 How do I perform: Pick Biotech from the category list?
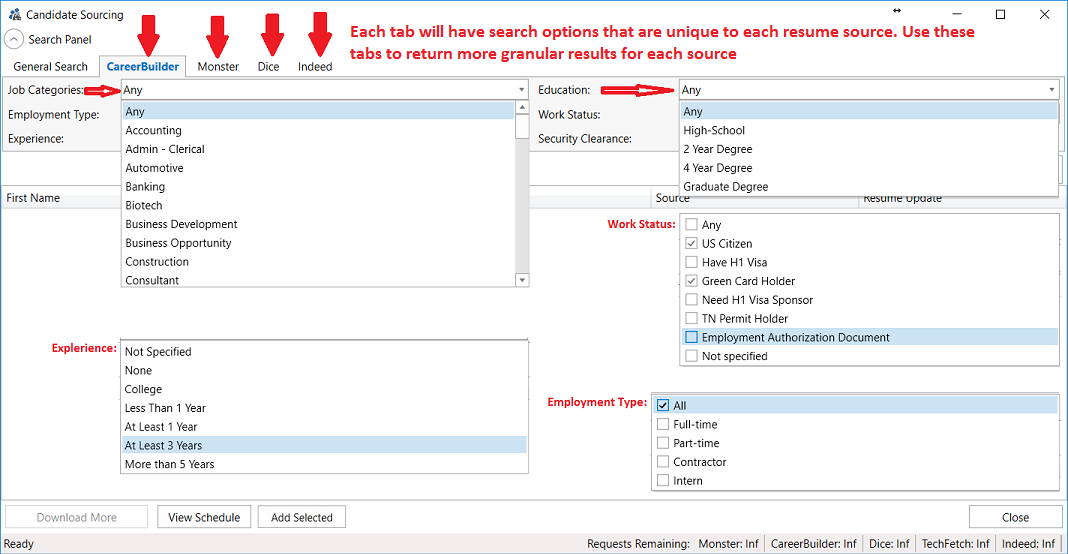pos(318,205)
